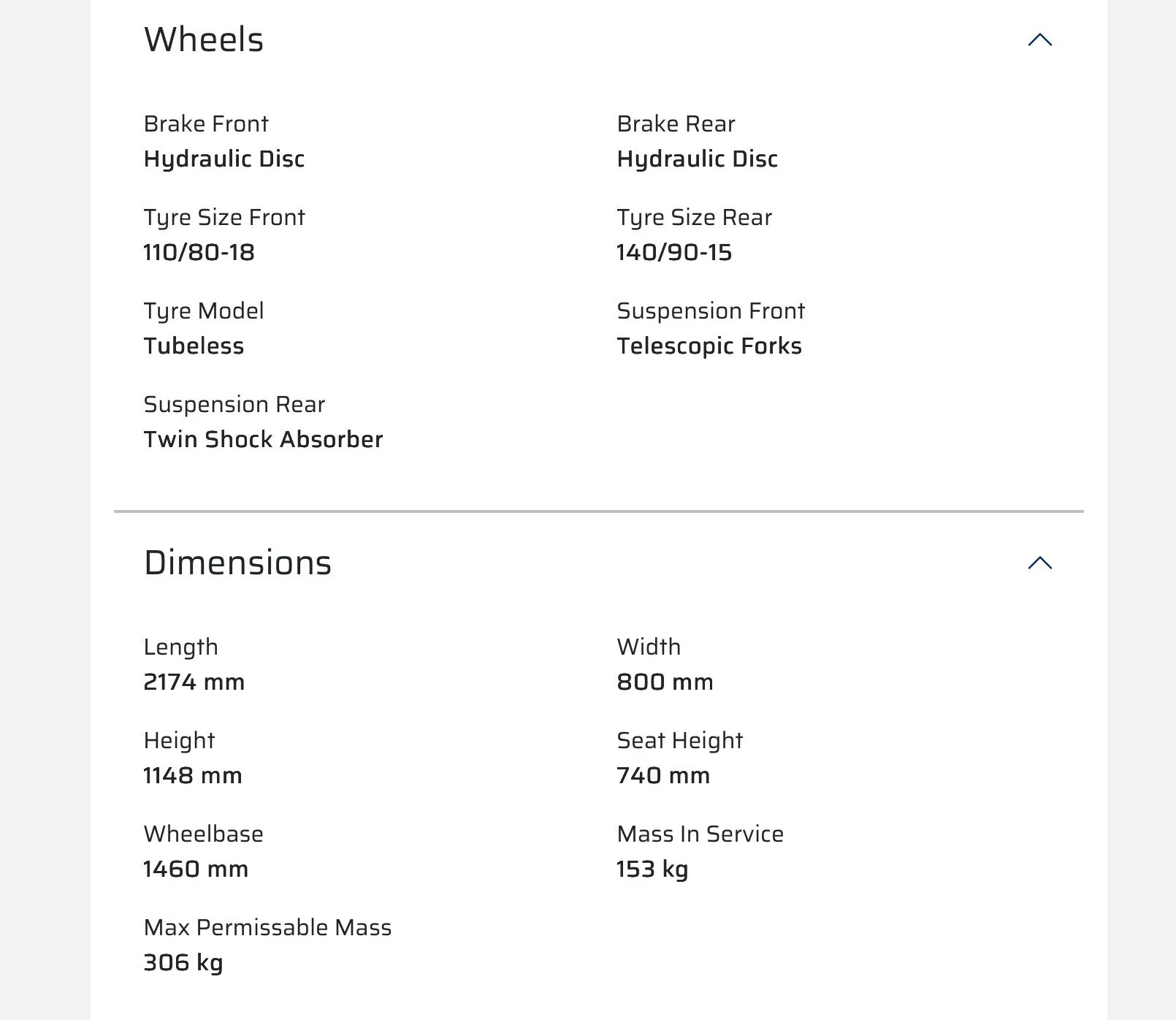Click the Seat Height value 740 mm
The height and width of the screenshot is (1020, 1176).
coord(663,775)
